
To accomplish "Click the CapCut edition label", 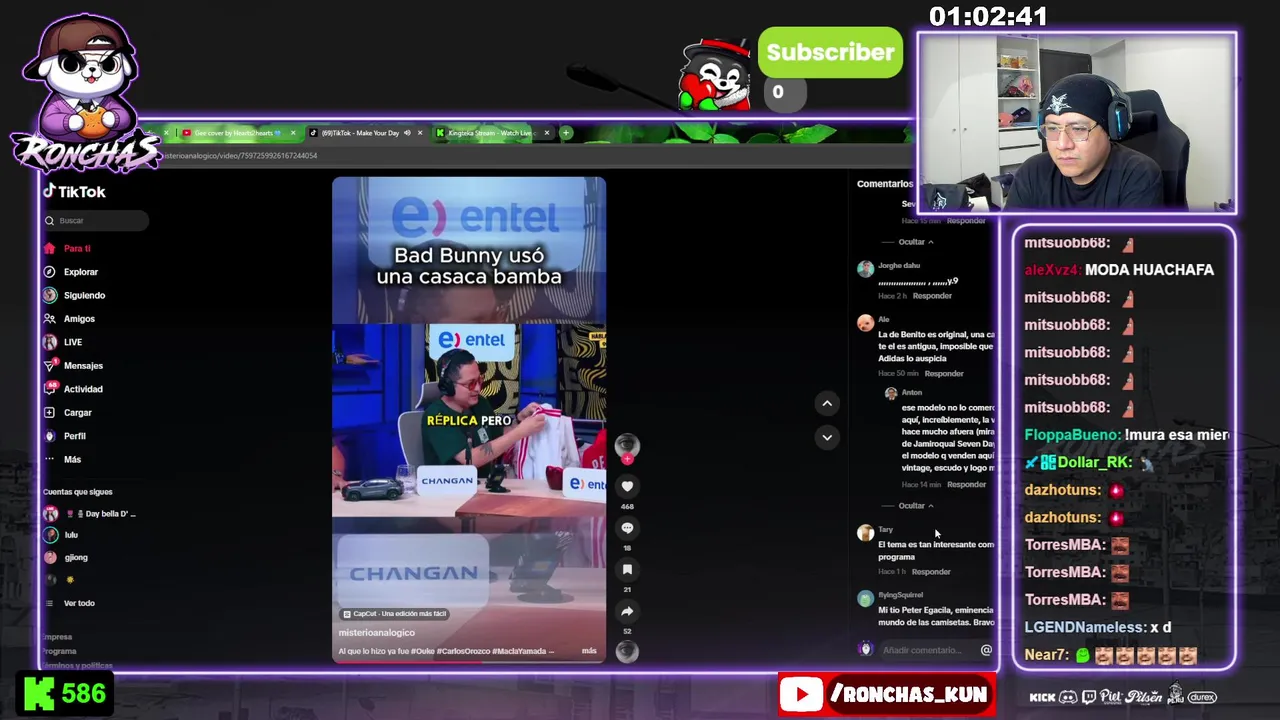I will [394, 614].
